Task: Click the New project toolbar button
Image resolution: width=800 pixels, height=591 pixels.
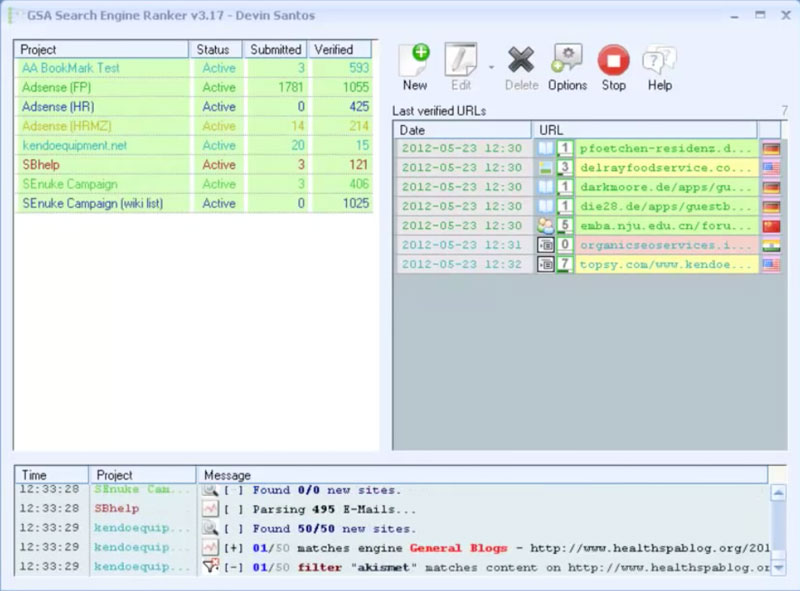Action: click(x=415, y=67)
